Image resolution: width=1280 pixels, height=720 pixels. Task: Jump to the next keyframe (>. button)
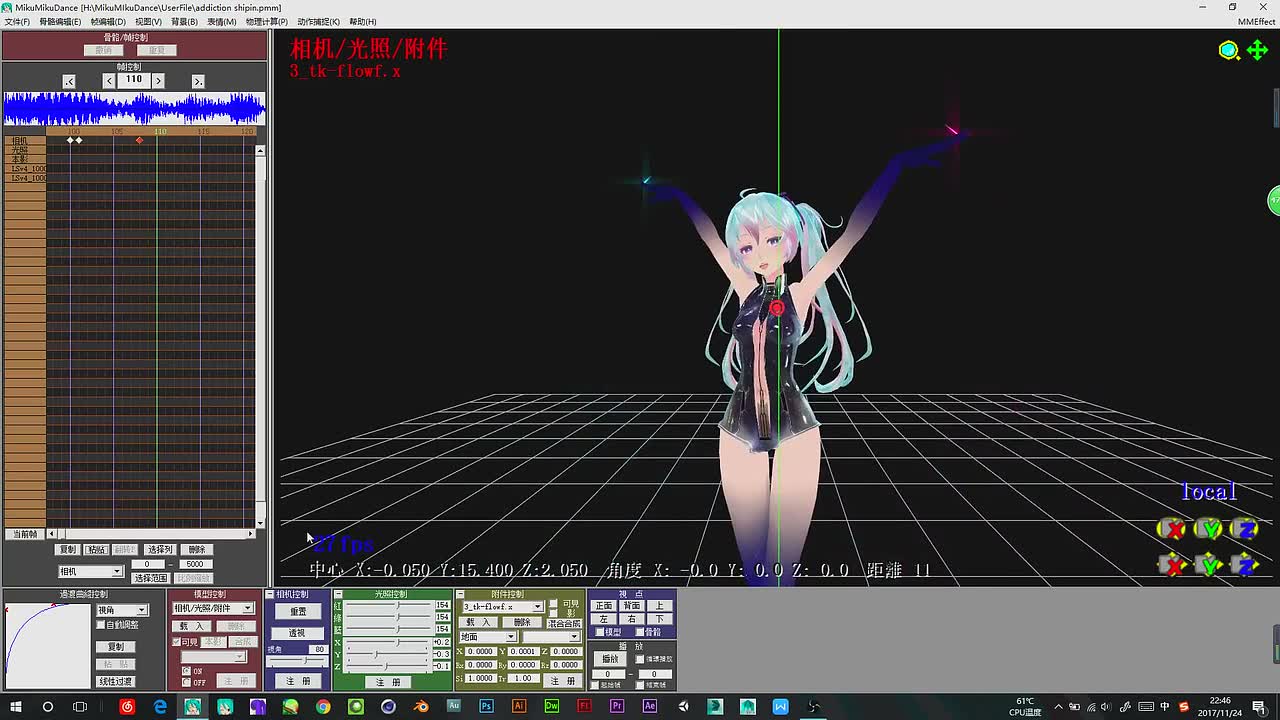pos(197,81)
